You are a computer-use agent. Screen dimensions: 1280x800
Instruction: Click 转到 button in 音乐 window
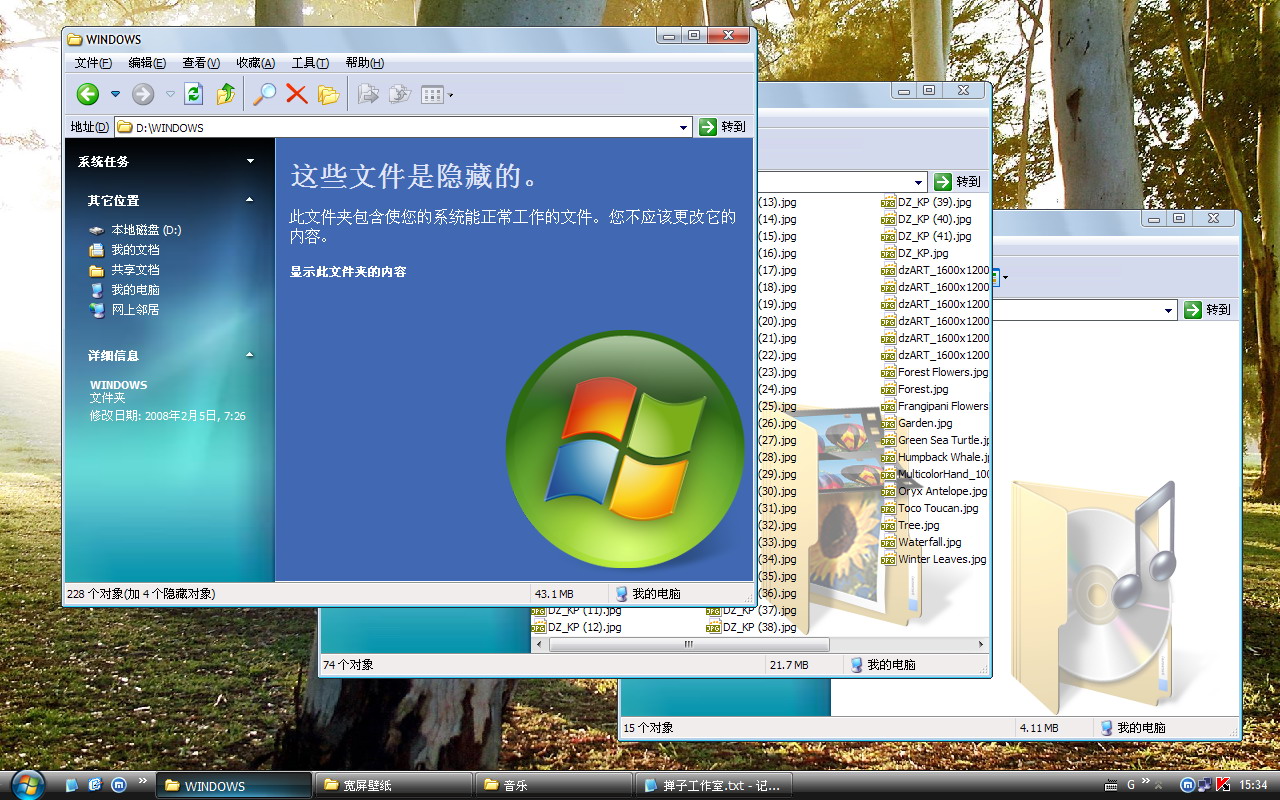1208,310
